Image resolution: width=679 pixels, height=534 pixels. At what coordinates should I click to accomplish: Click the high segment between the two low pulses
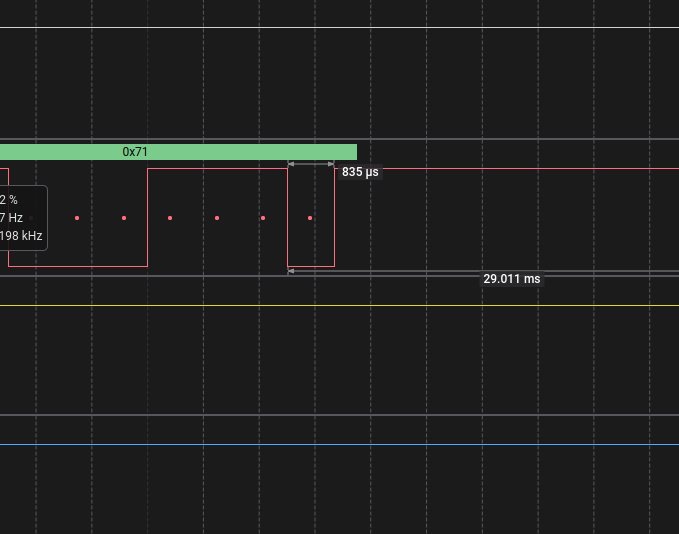(x=217, y=169)
